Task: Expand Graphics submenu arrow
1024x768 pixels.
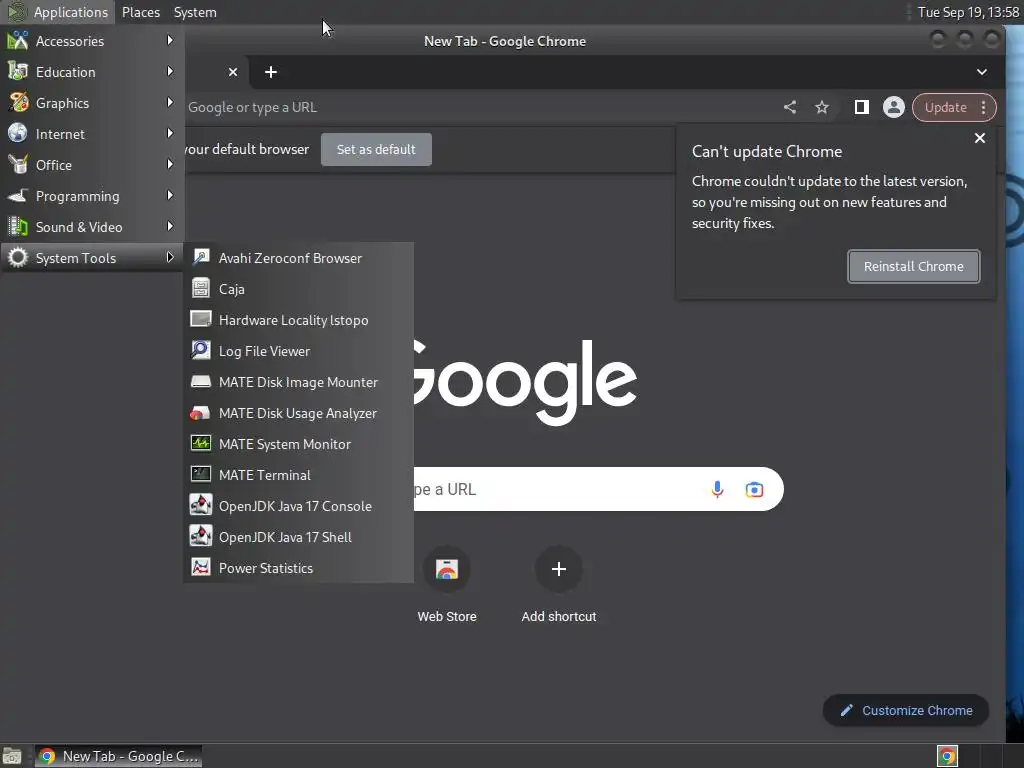Action: [x=170, y=103]
